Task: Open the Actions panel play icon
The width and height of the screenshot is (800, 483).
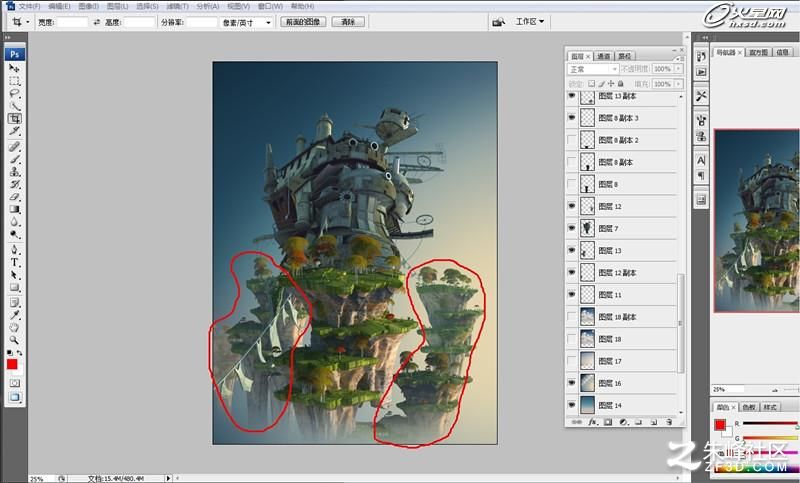Action: tap(701, 72)
